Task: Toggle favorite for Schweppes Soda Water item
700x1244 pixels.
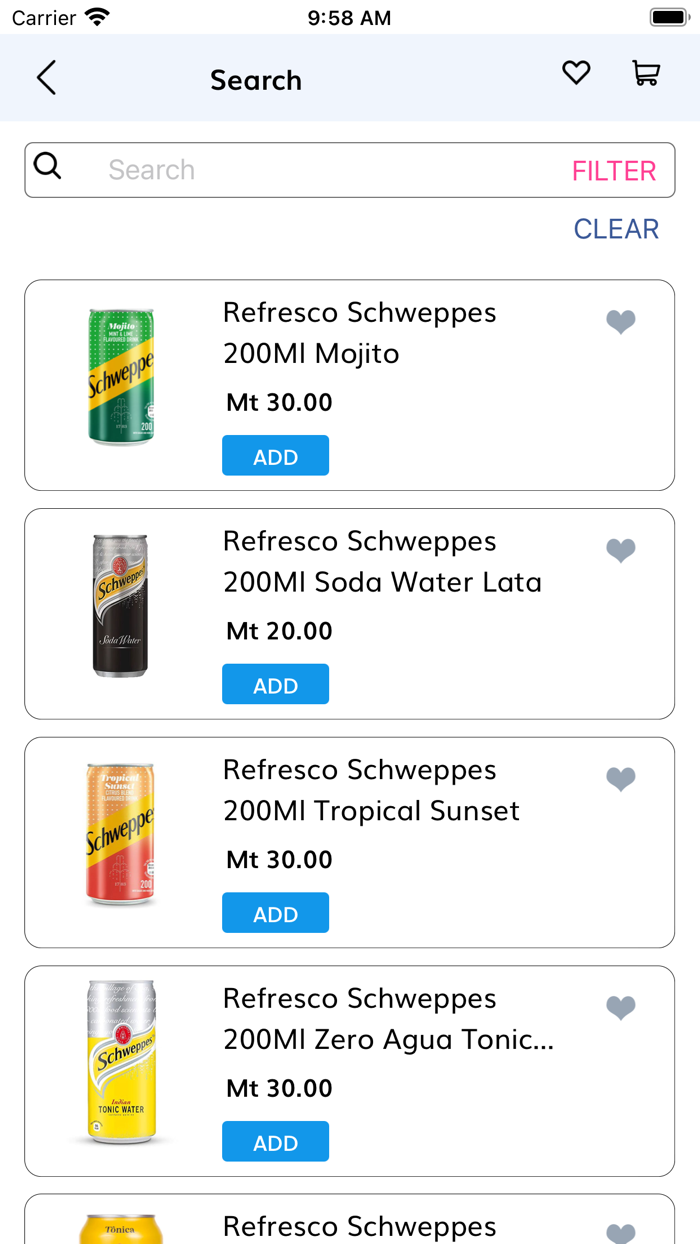Action: [621, 550]
